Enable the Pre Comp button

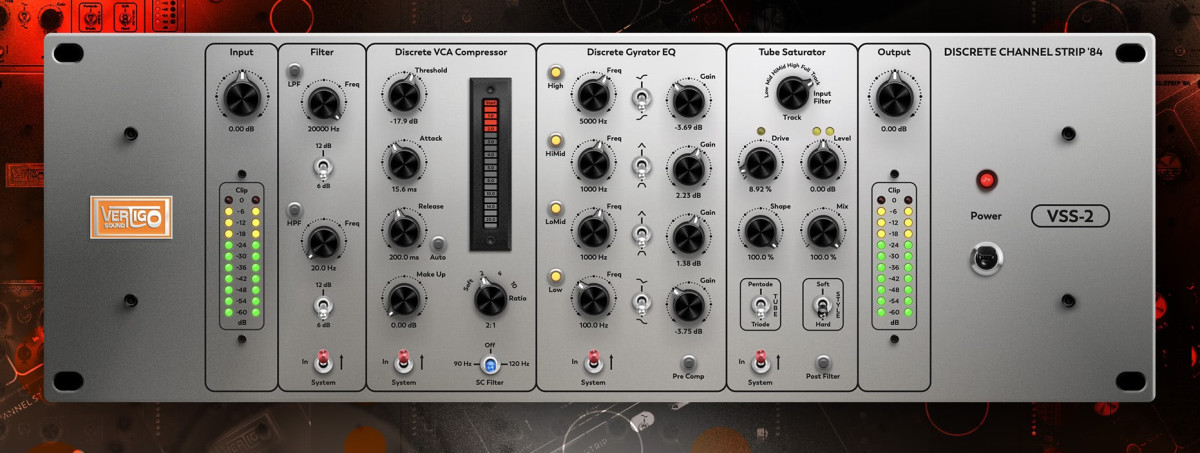(688, 362)
